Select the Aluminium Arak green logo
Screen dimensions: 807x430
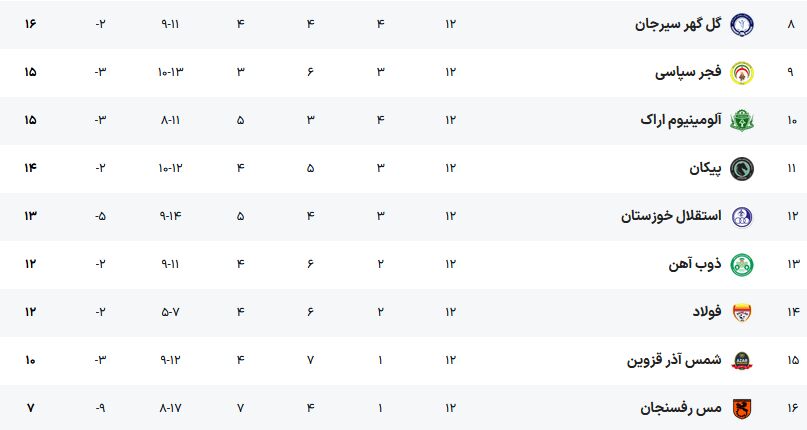(741, 120)
